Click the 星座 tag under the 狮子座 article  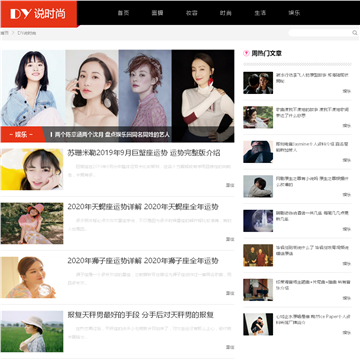[230, 293]
